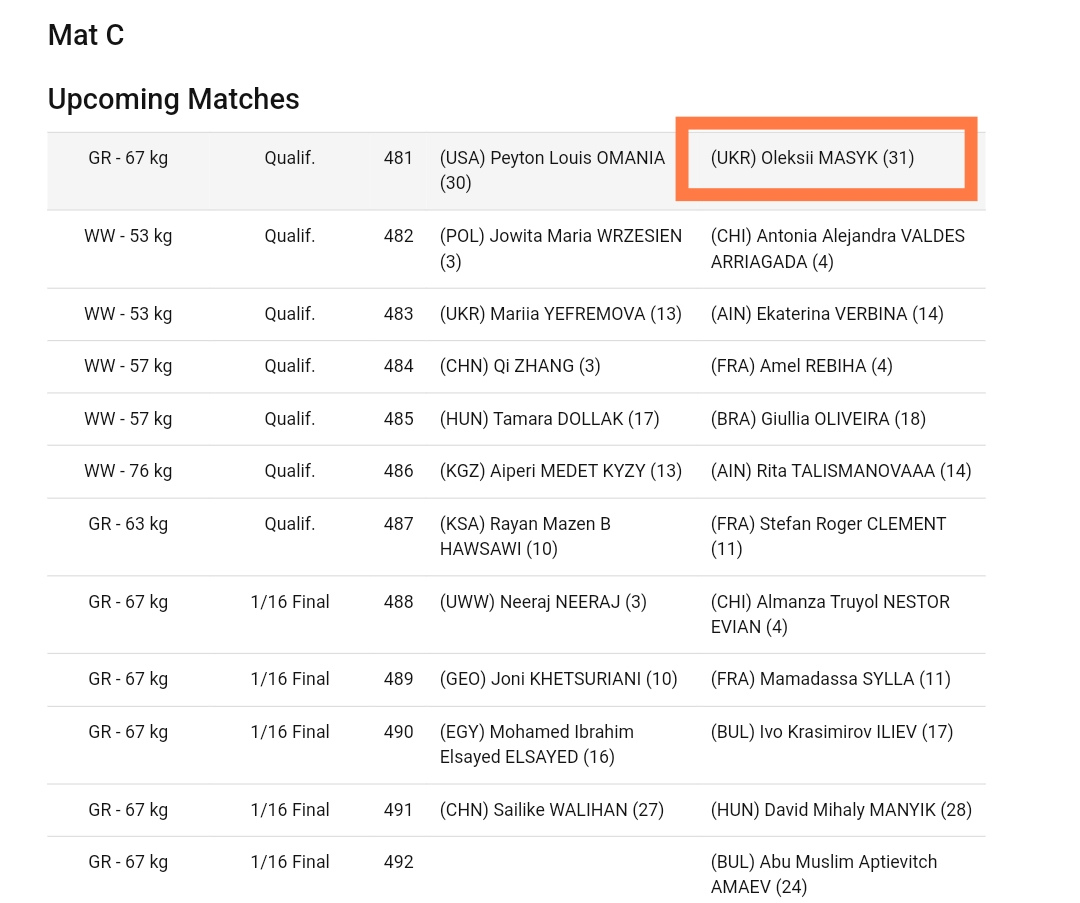Click Giullia OLIVEIRA (18) name

818,419
